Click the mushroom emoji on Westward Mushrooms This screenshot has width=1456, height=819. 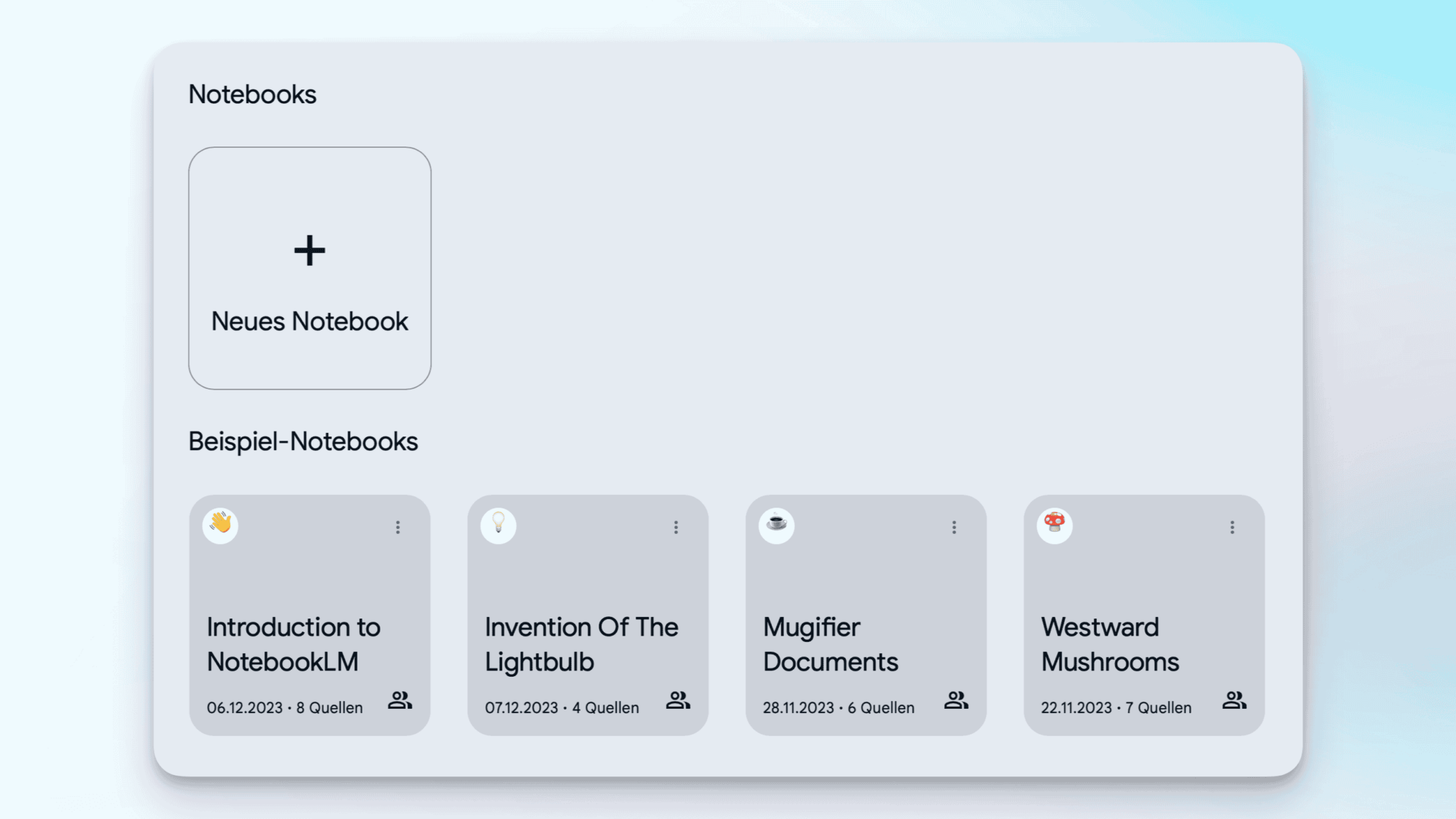coord(1054,526)
